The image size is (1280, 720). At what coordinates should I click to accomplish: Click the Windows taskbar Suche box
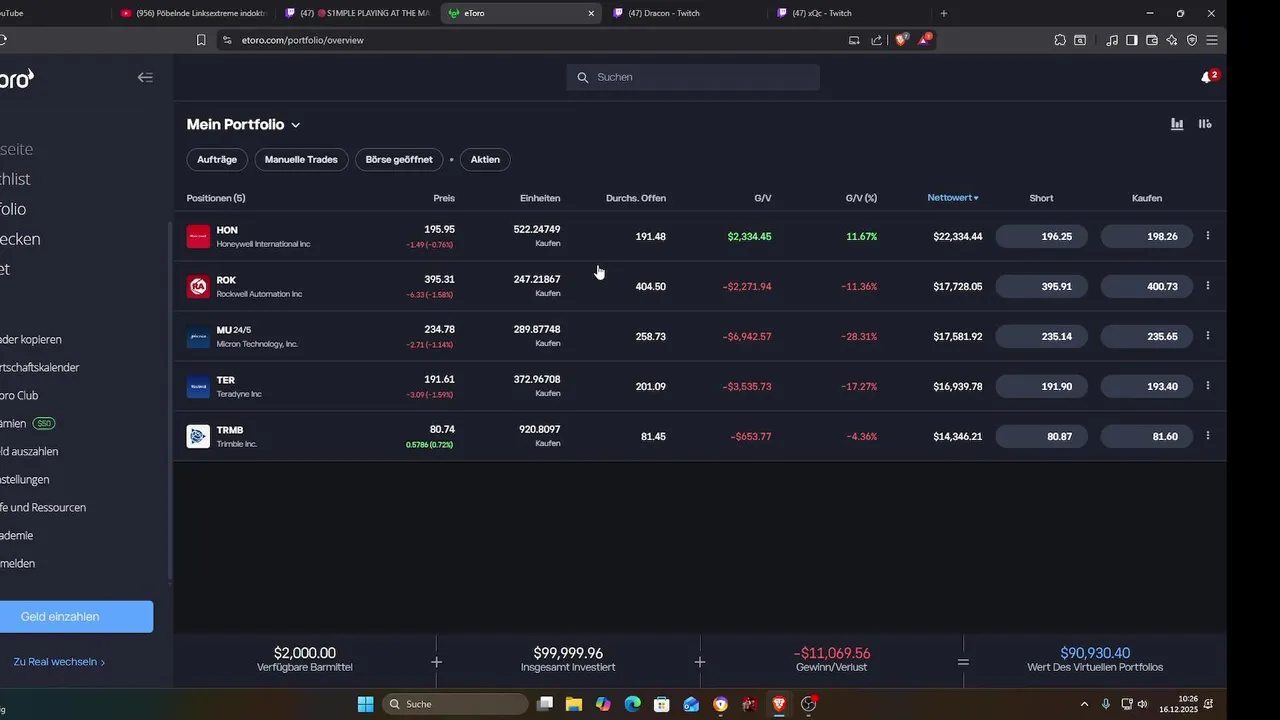point(456,704)
